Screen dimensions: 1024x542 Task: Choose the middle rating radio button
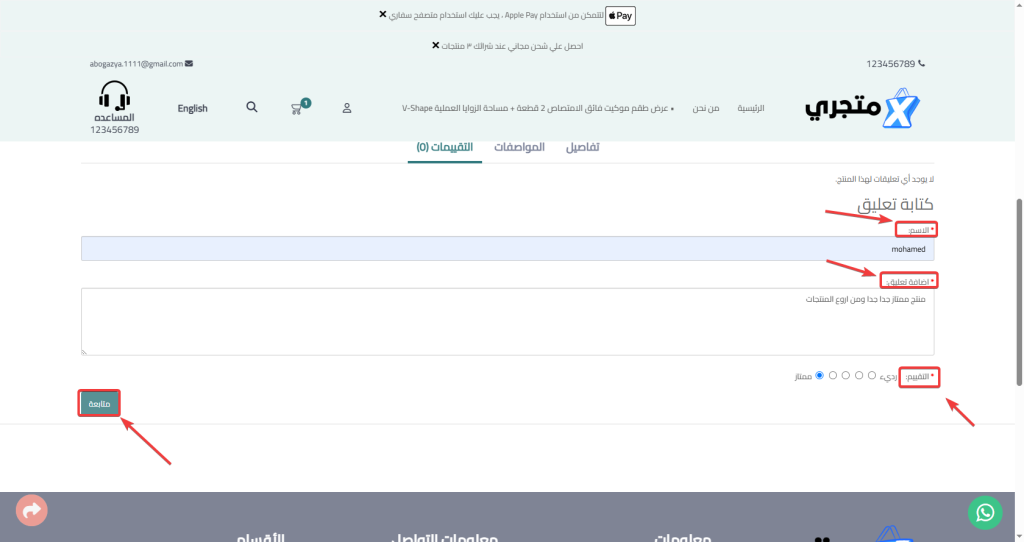(846, 375)
